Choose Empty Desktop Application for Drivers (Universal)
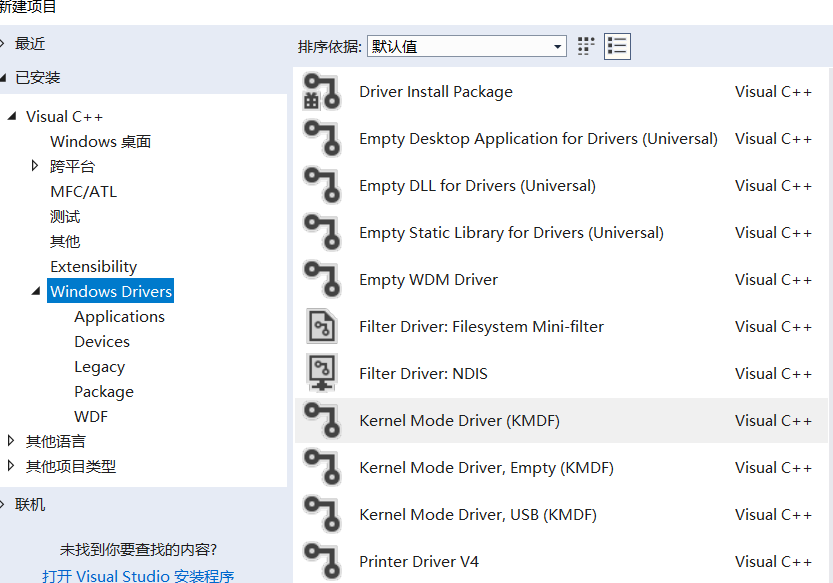833x583 pixels. click(538, 139)
